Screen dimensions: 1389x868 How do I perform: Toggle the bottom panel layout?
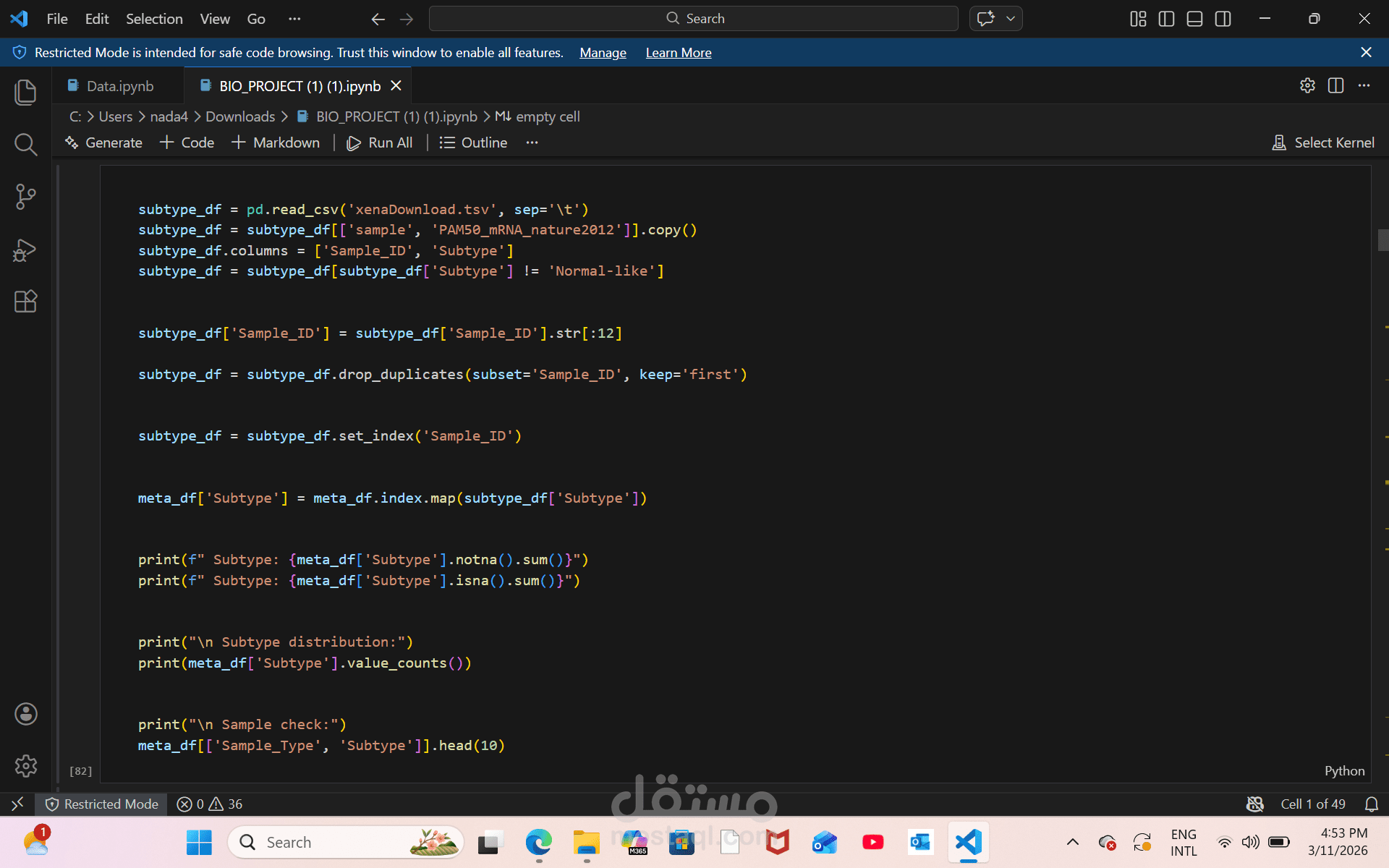(x=1194, y=19)
